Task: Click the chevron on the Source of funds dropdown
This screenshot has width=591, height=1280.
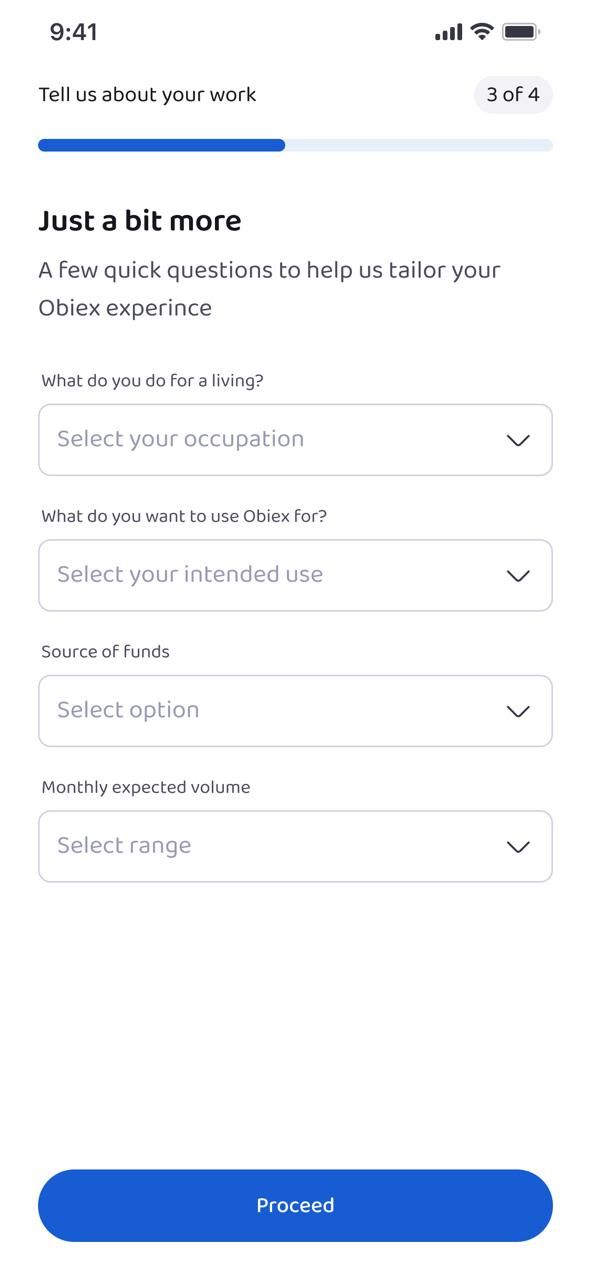Action: tap(517, 711)
